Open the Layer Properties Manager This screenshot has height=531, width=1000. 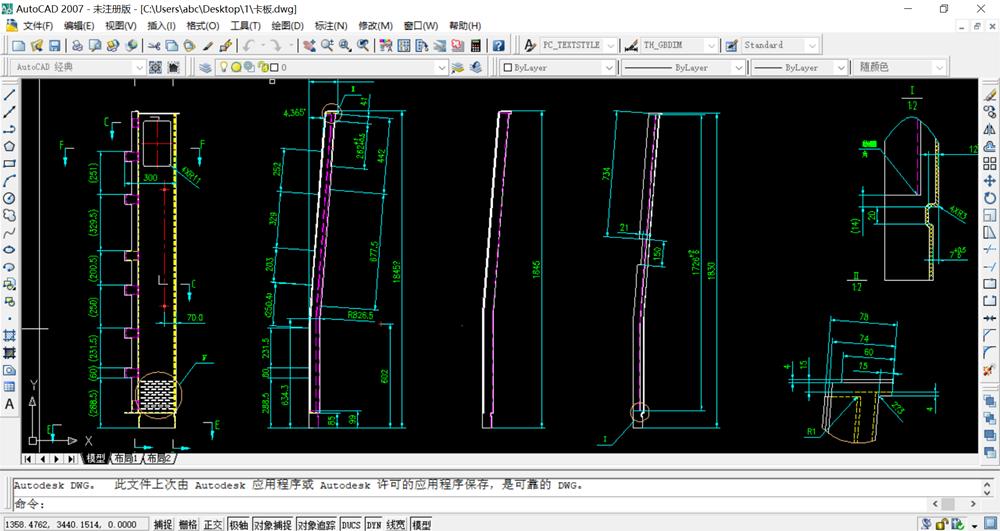[205, 68]
